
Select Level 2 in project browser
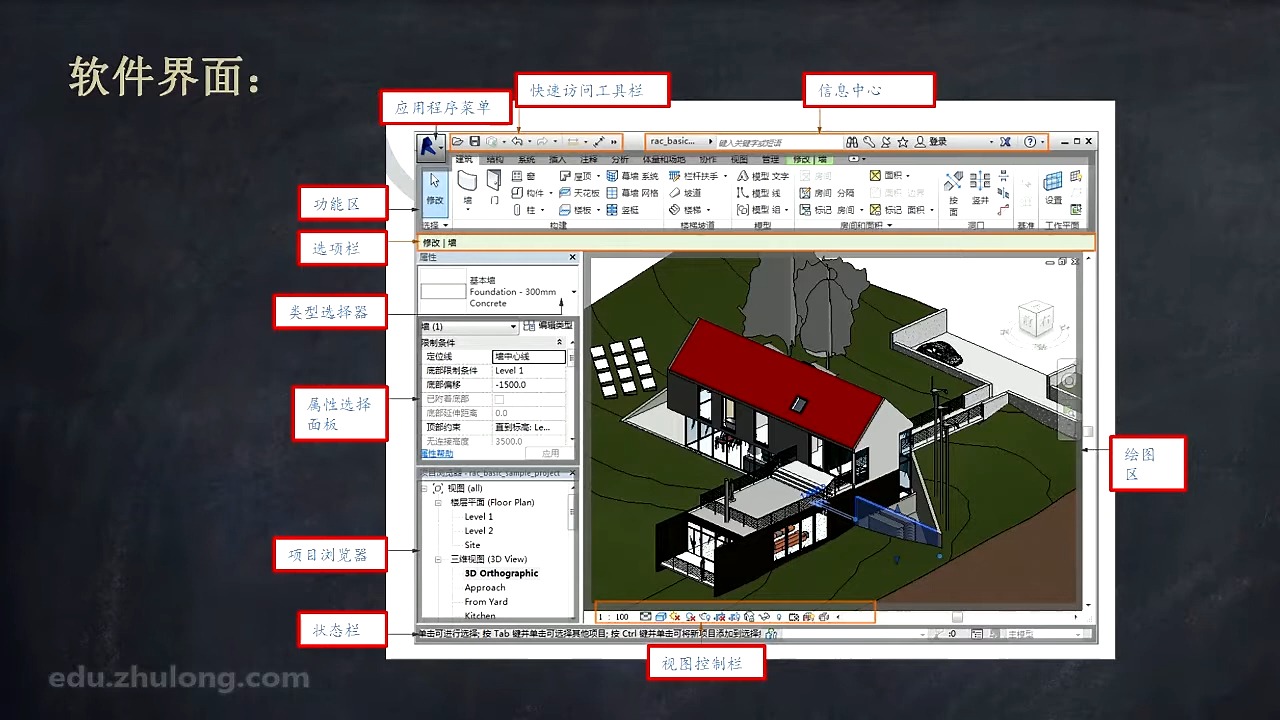pyautogui.click(x=478, y=531)
